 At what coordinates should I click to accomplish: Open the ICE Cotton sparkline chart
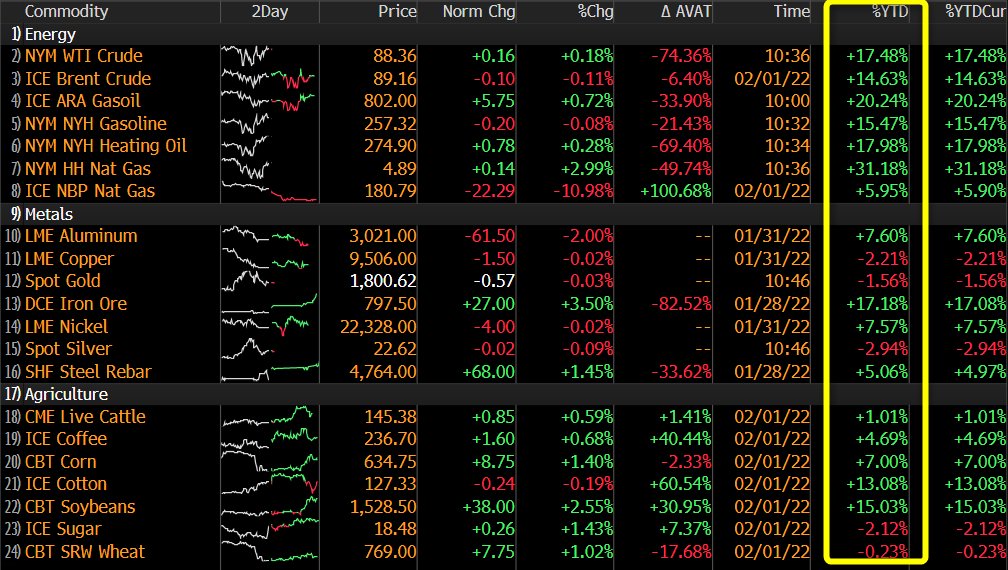coord(270,484)
